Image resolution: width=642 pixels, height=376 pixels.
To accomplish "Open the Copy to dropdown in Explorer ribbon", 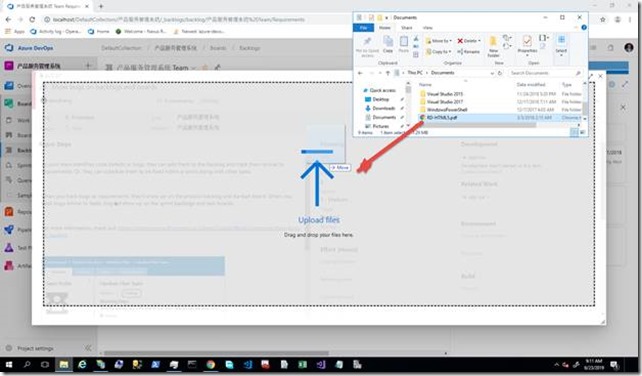I will pos(439,52).
